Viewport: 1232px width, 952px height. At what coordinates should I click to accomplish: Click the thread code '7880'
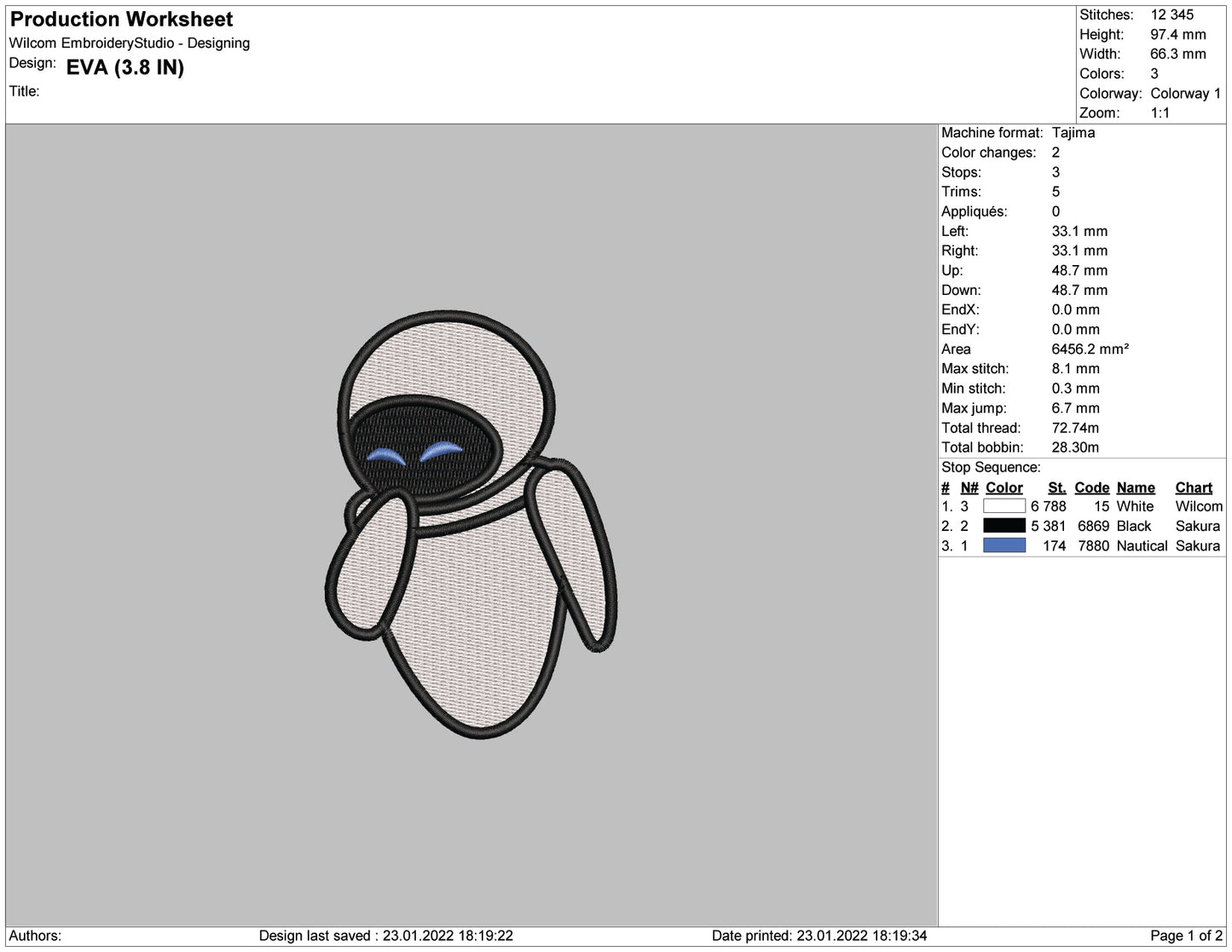1093,545
